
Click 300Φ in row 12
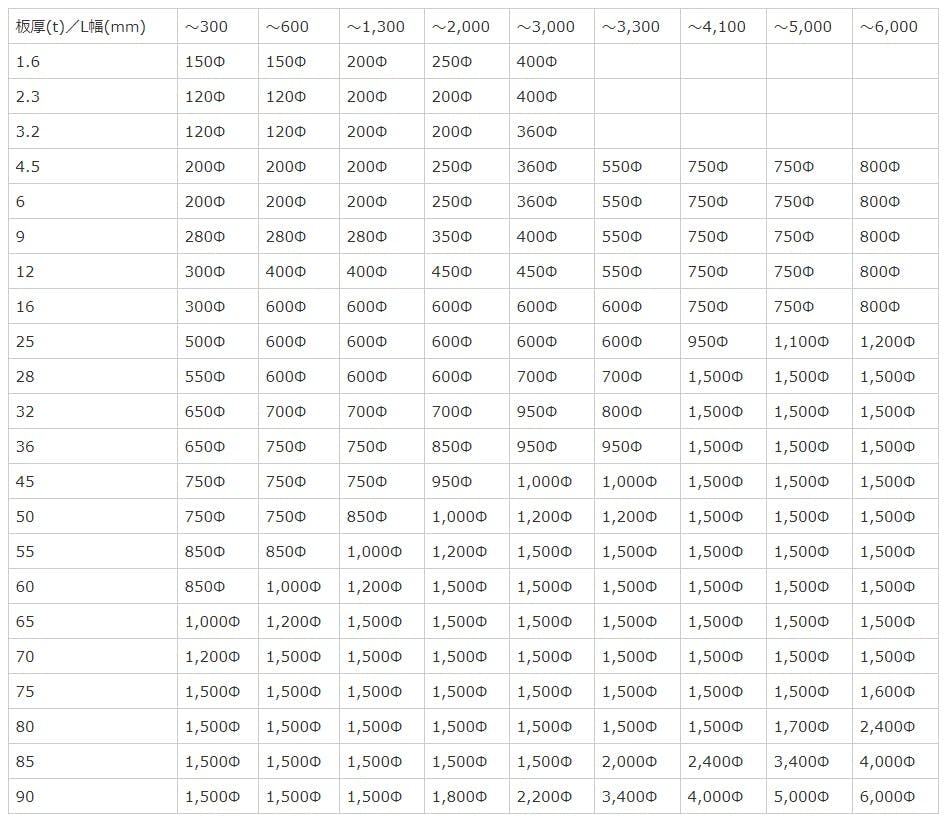(205, 271)
